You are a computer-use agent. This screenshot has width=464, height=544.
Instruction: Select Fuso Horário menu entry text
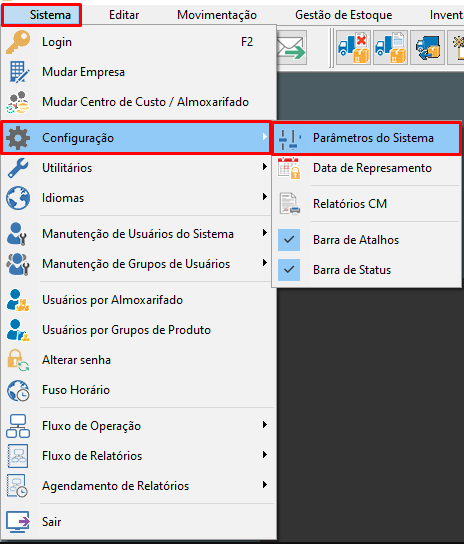(x=76, y=390)
